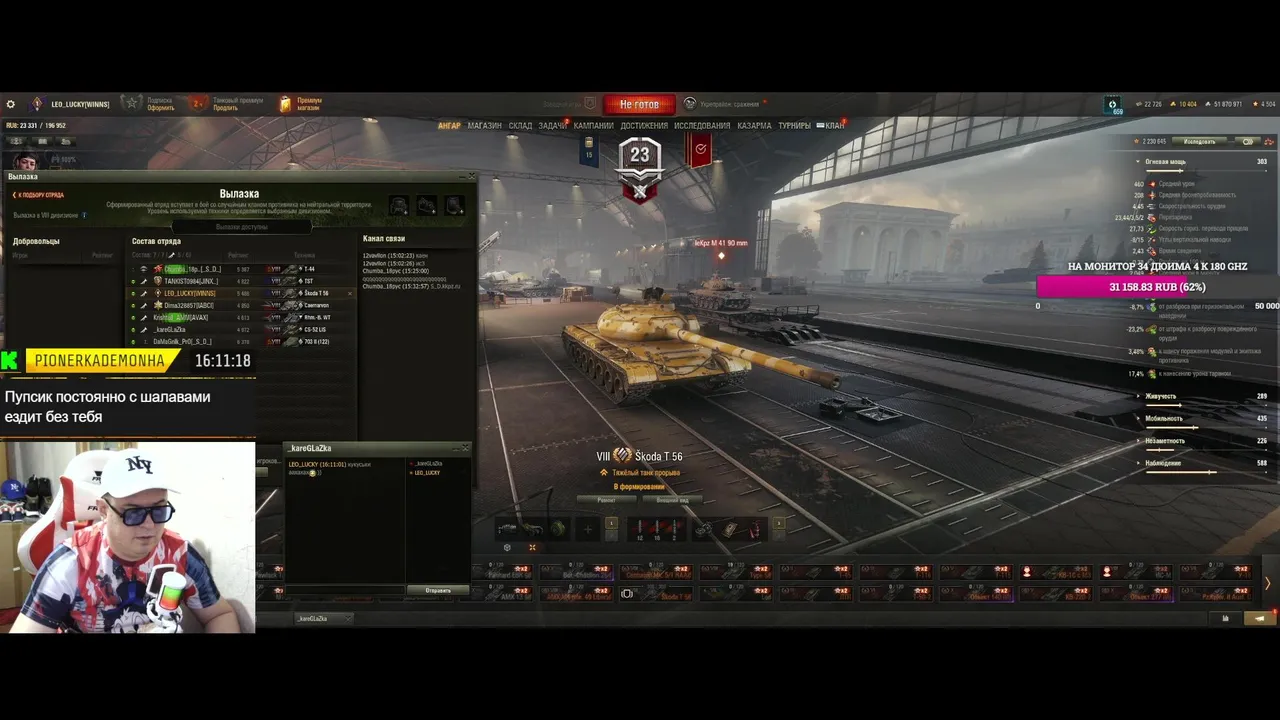The width and height of the screenshot is (1280, 720).
Task: Open Премиум магазин gold bag icon
Action: [x=285, y=104]
